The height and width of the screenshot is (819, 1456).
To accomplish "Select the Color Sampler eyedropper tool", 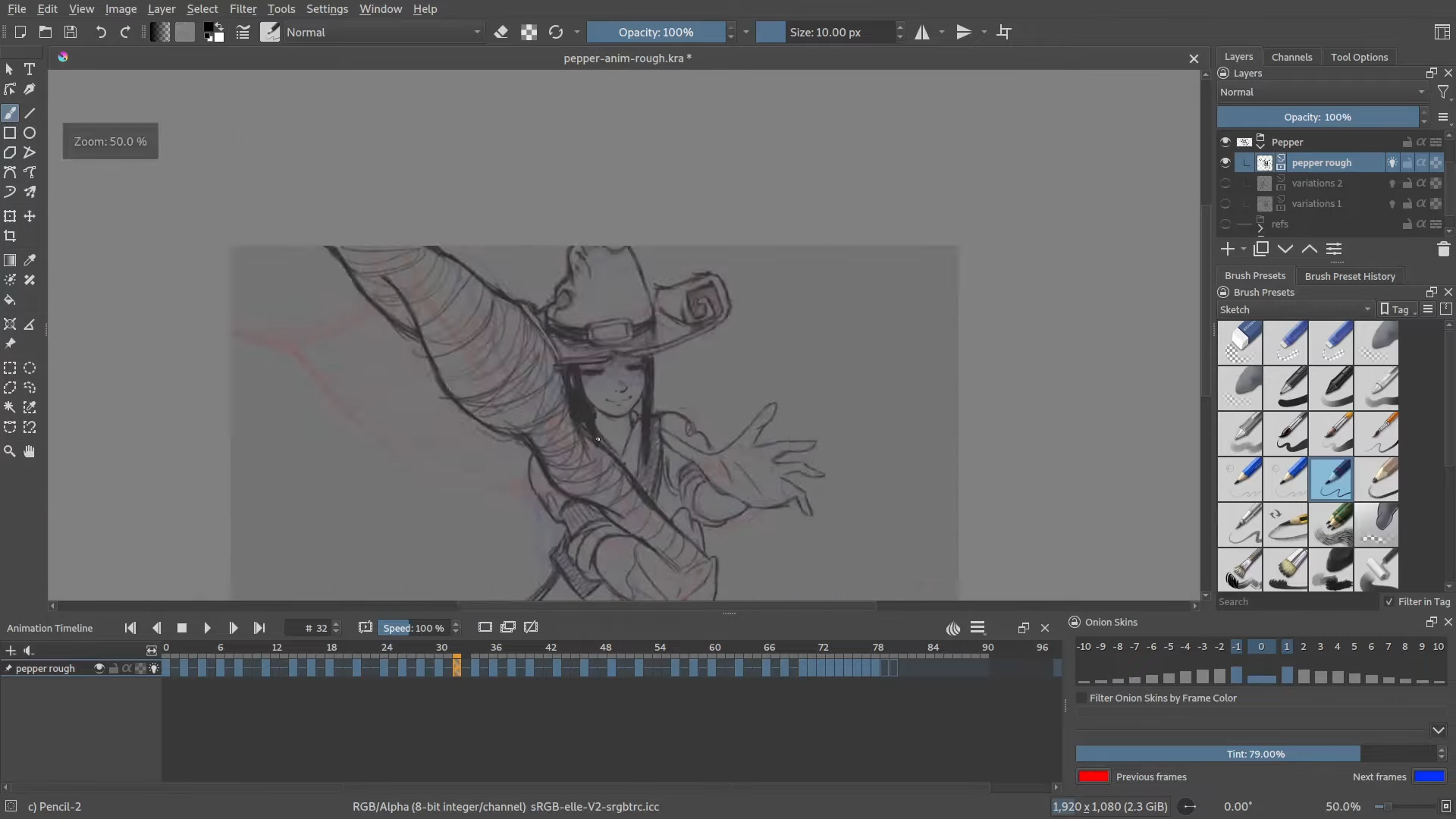I will point(30,260).
